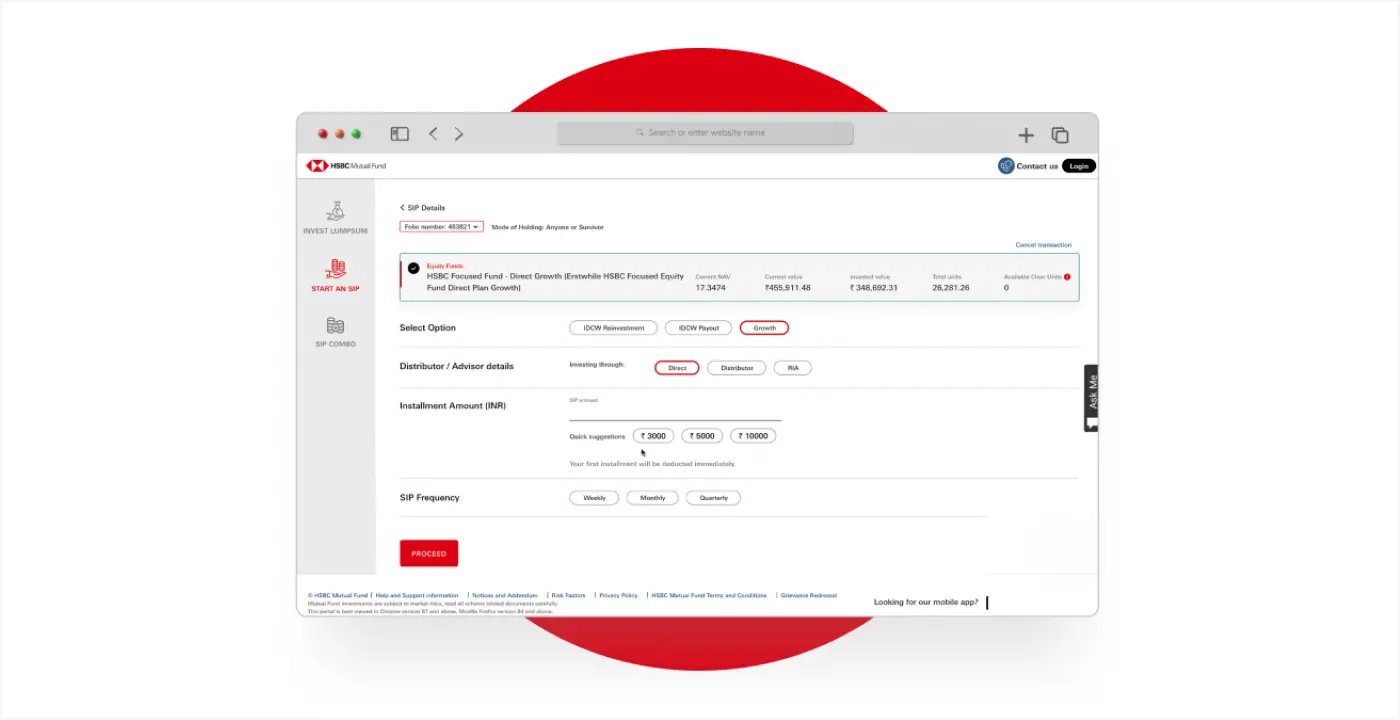Click the PROCEED button
Viewport: 1400px width, 720px height.
(x=429, y=554)
